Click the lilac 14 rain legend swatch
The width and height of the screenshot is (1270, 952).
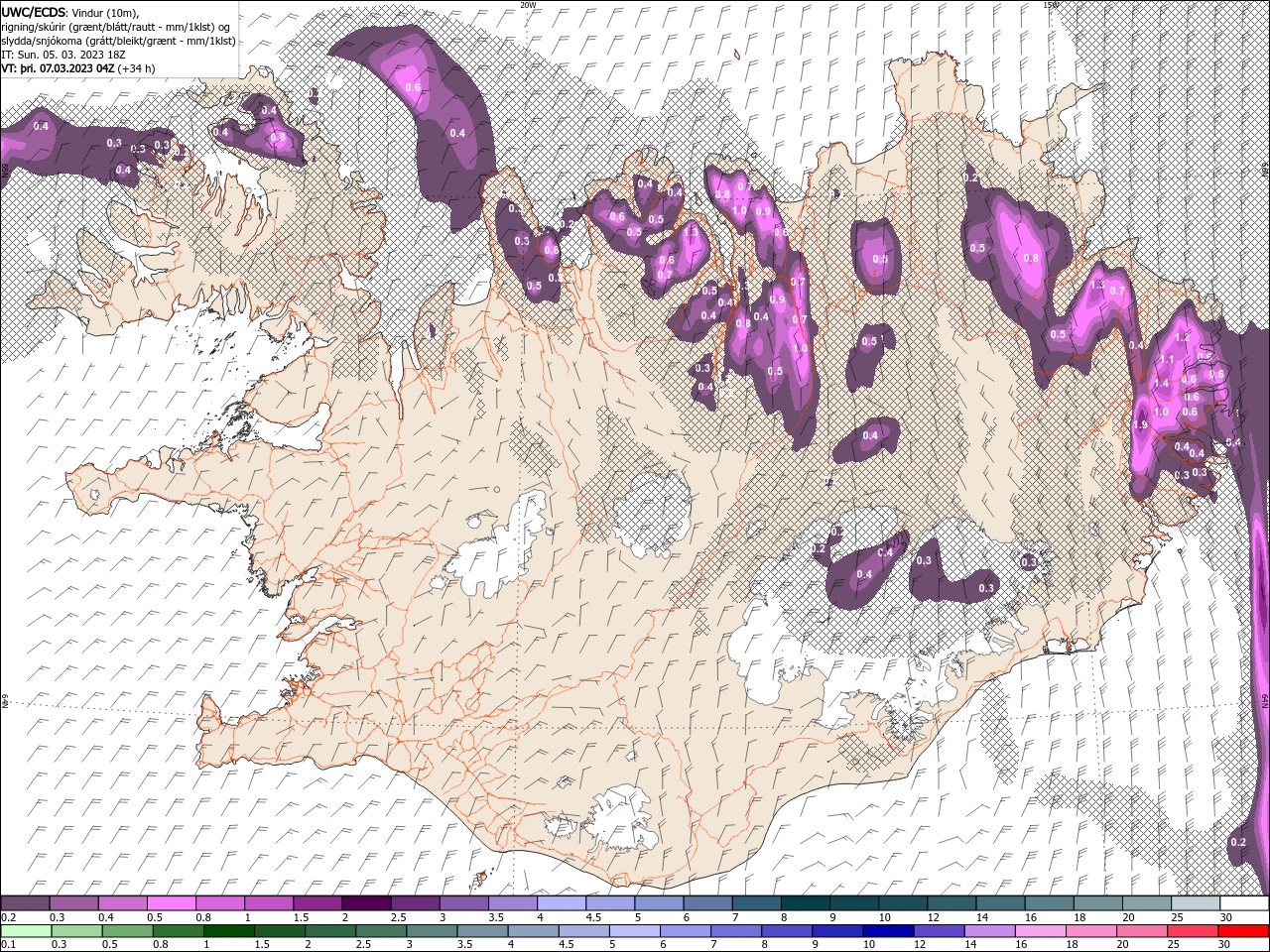click(988, 930)
